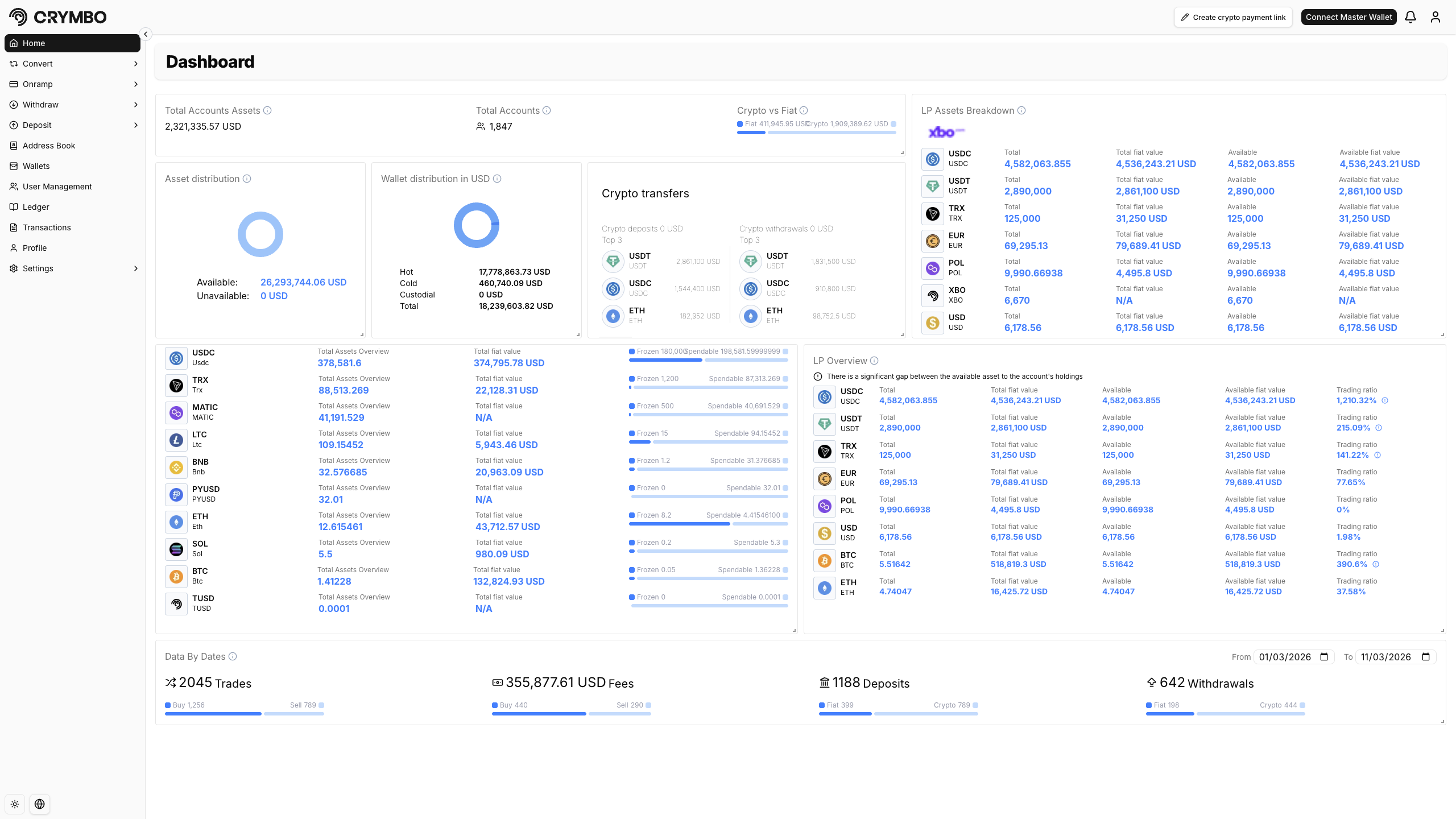
Task: Click the info icon beside Data By Dates
Action: (x=233, y=656)
